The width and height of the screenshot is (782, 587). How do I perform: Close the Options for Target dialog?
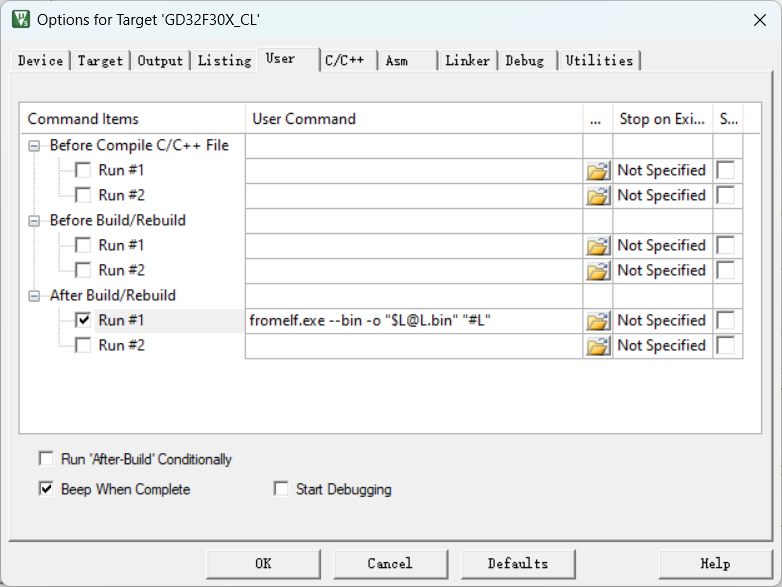pos(760,20)
